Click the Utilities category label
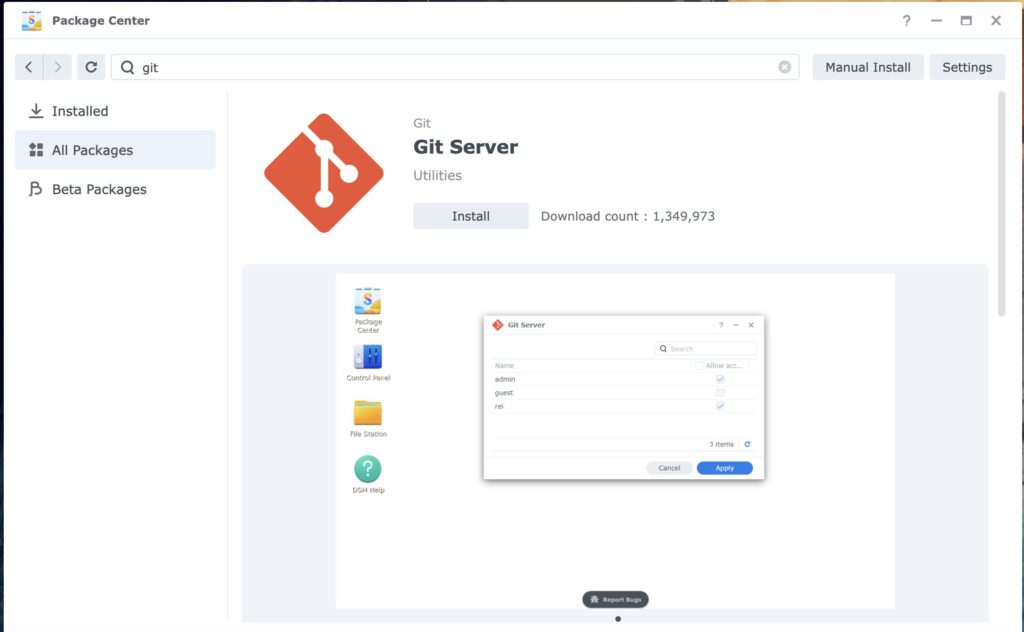 pos(438,175)
